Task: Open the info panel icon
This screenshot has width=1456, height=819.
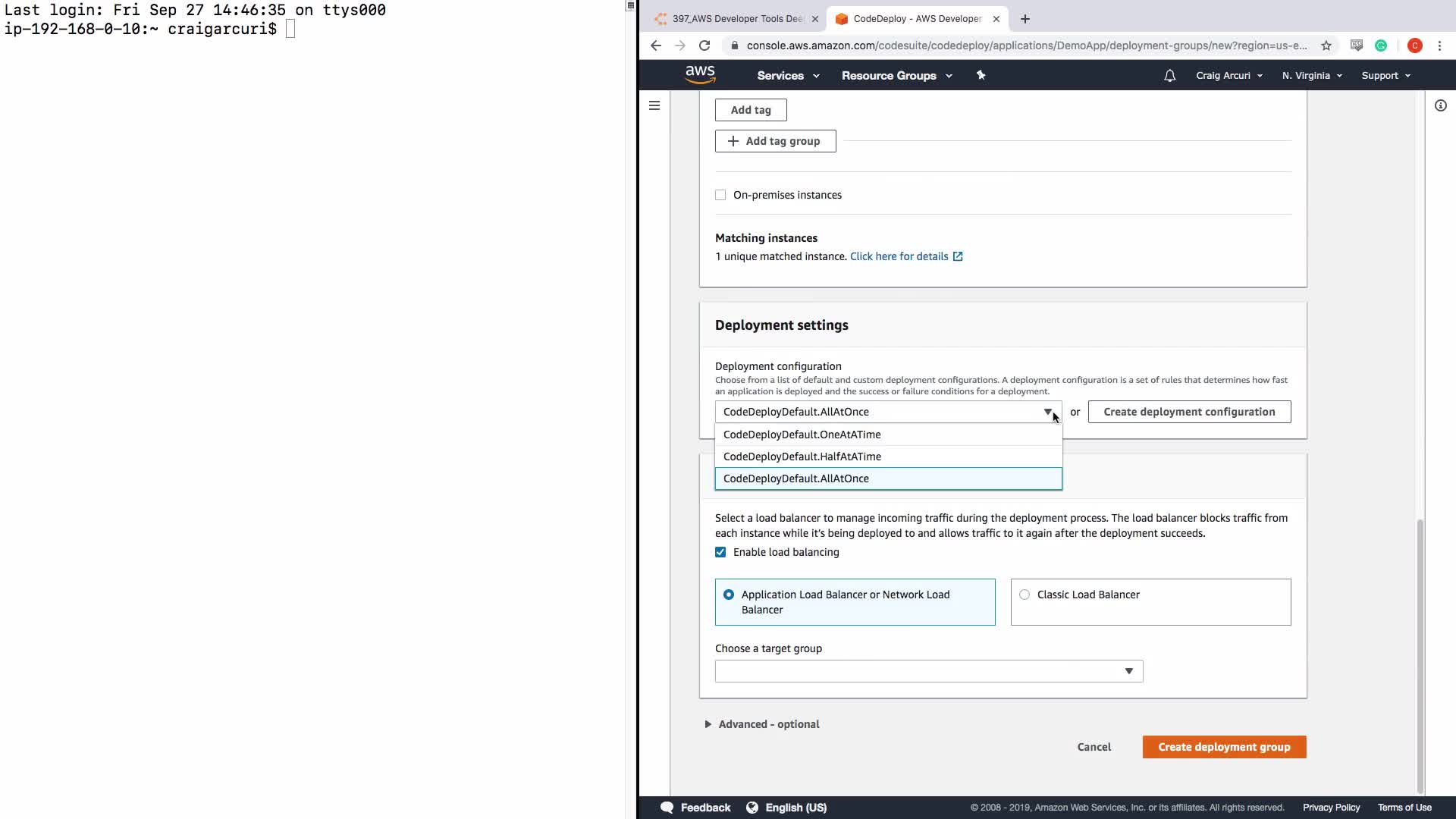Action: point(1440,105)
